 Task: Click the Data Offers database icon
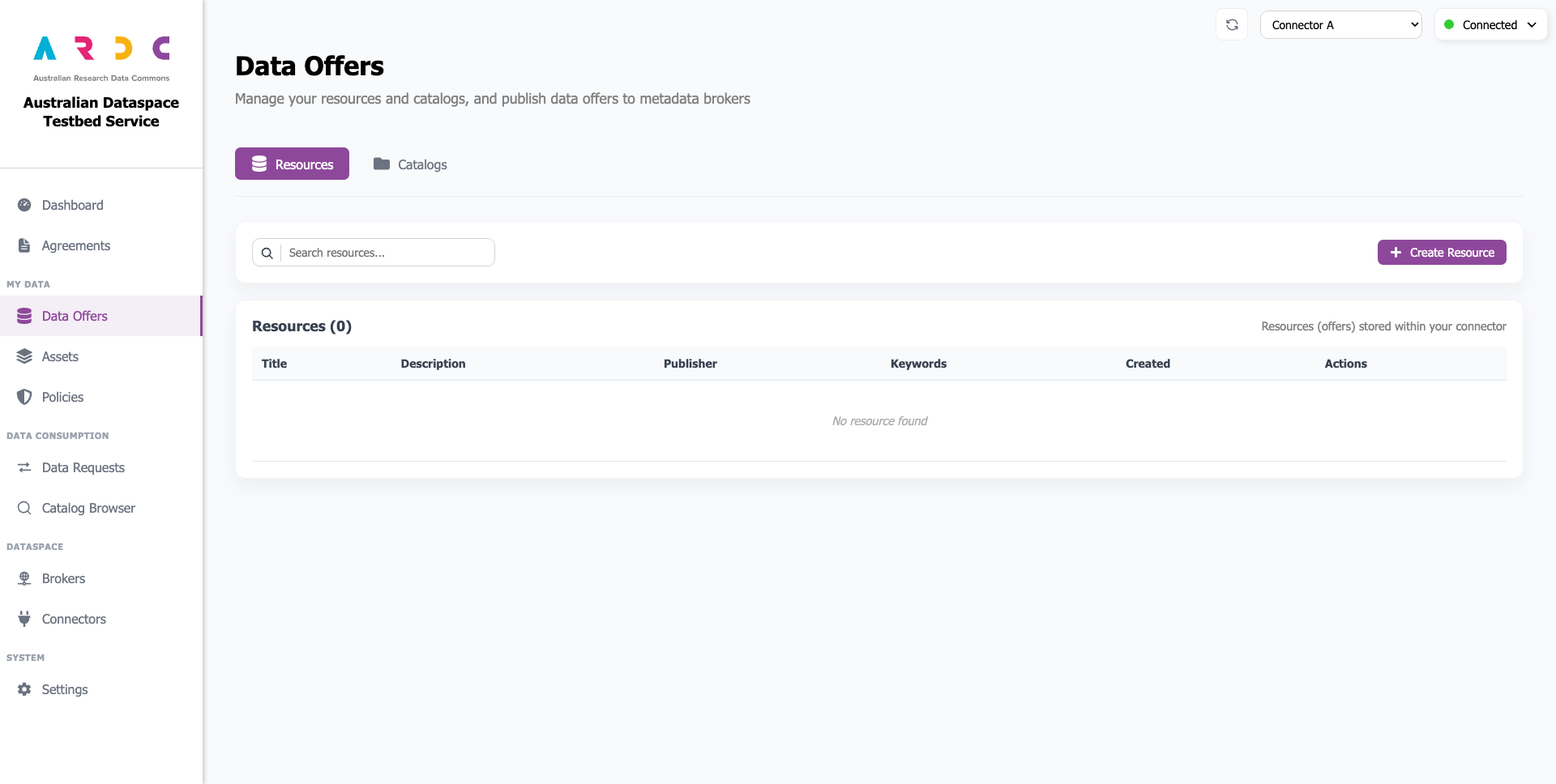pos(24,316)
